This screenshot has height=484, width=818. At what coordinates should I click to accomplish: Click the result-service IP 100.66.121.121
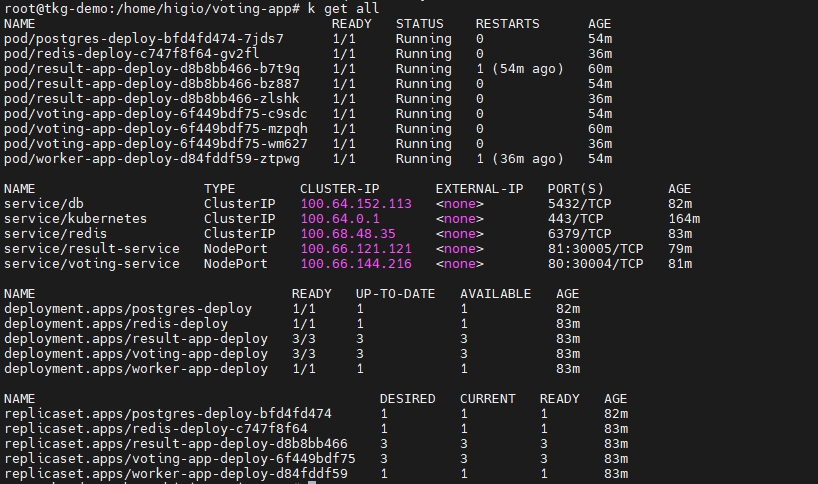[356, 248]
